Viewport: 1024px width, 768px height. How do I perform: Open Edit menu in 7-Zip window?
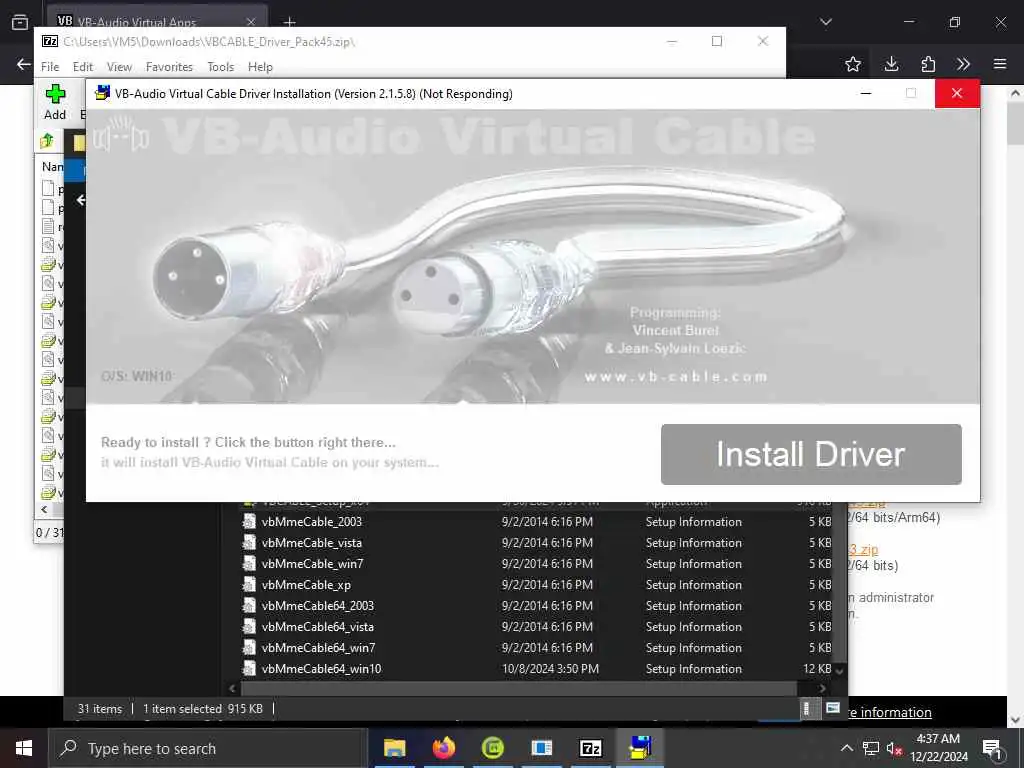point(82,67)
